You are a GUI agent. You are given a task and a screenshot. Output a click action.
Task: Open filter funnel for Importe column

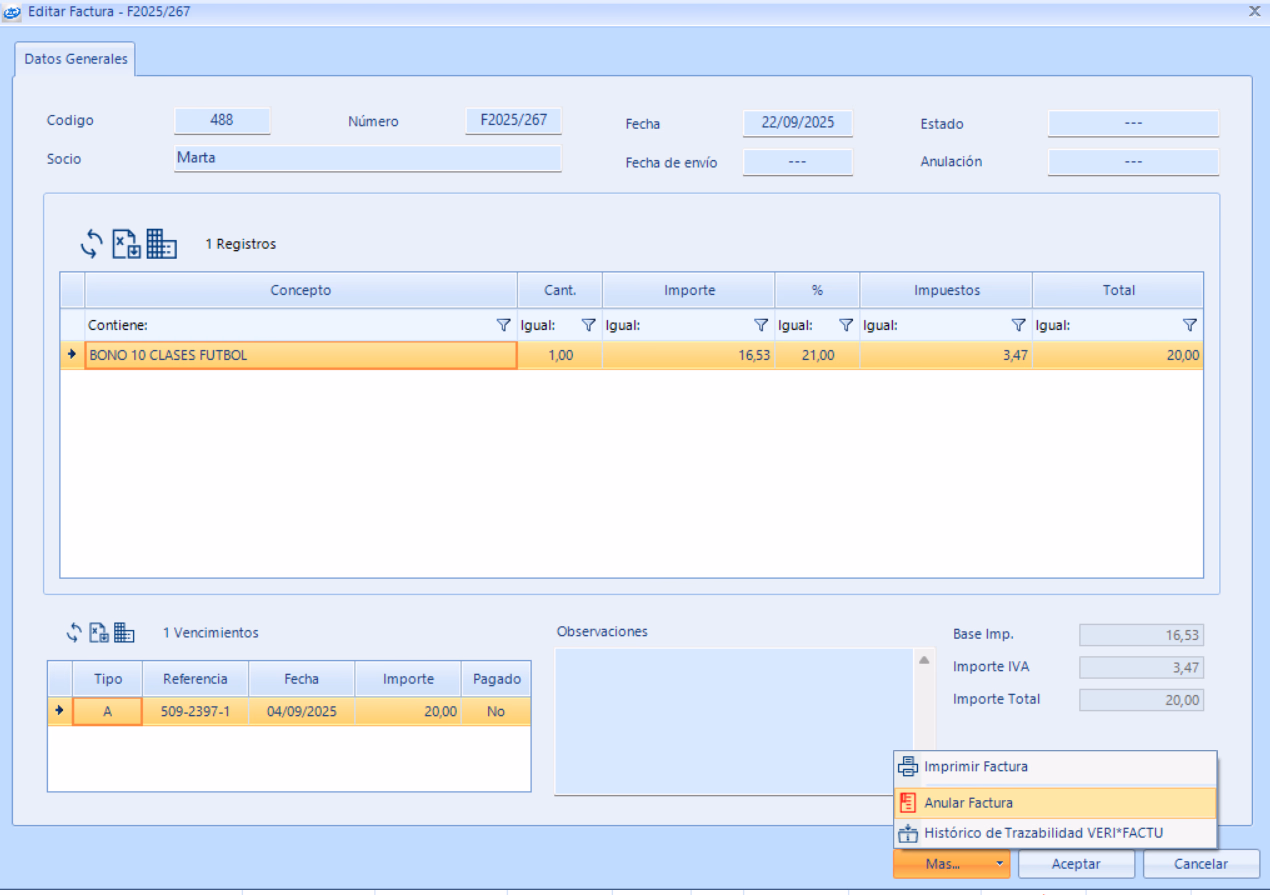[761, 325]
